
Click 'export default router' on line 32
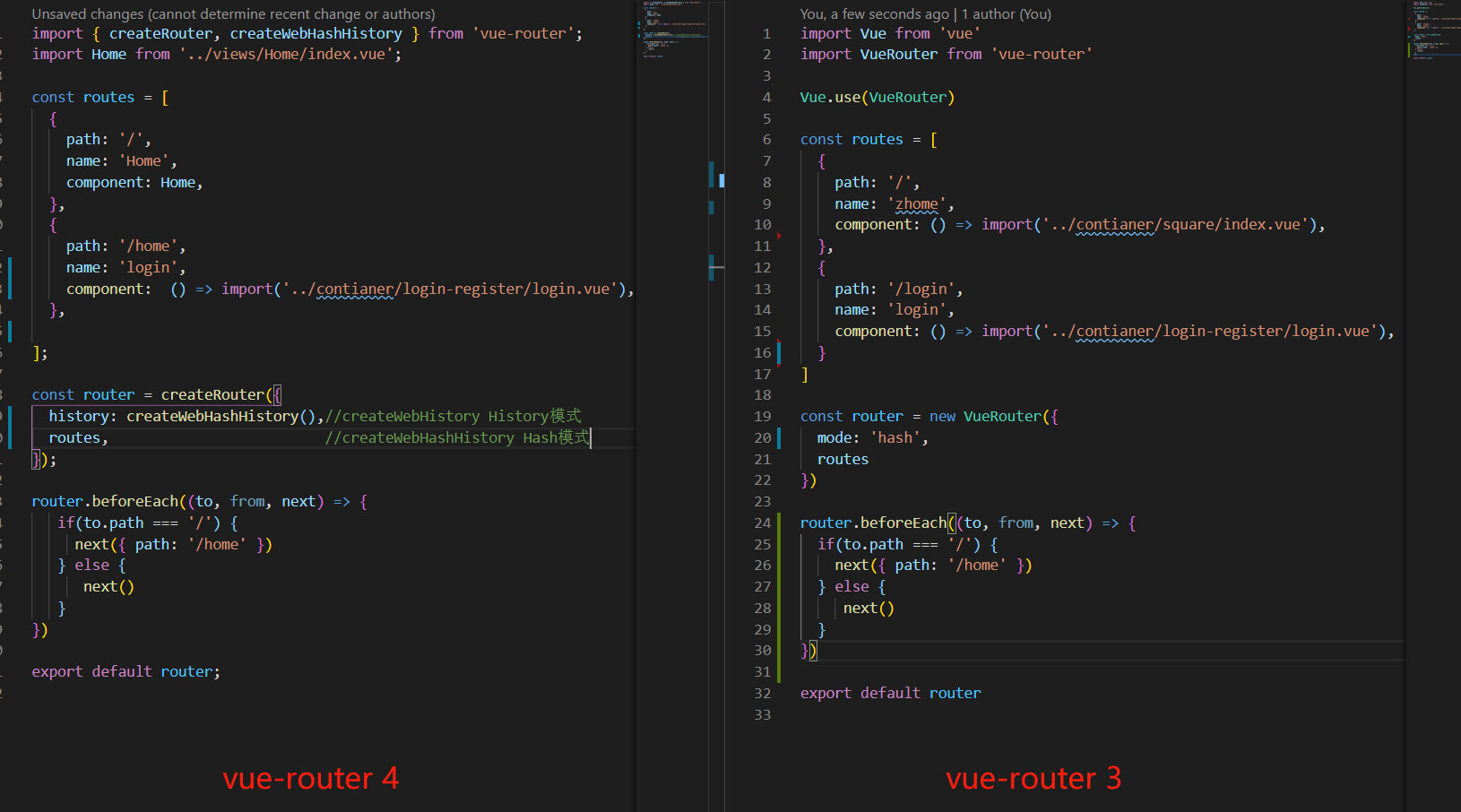[891, 694]
